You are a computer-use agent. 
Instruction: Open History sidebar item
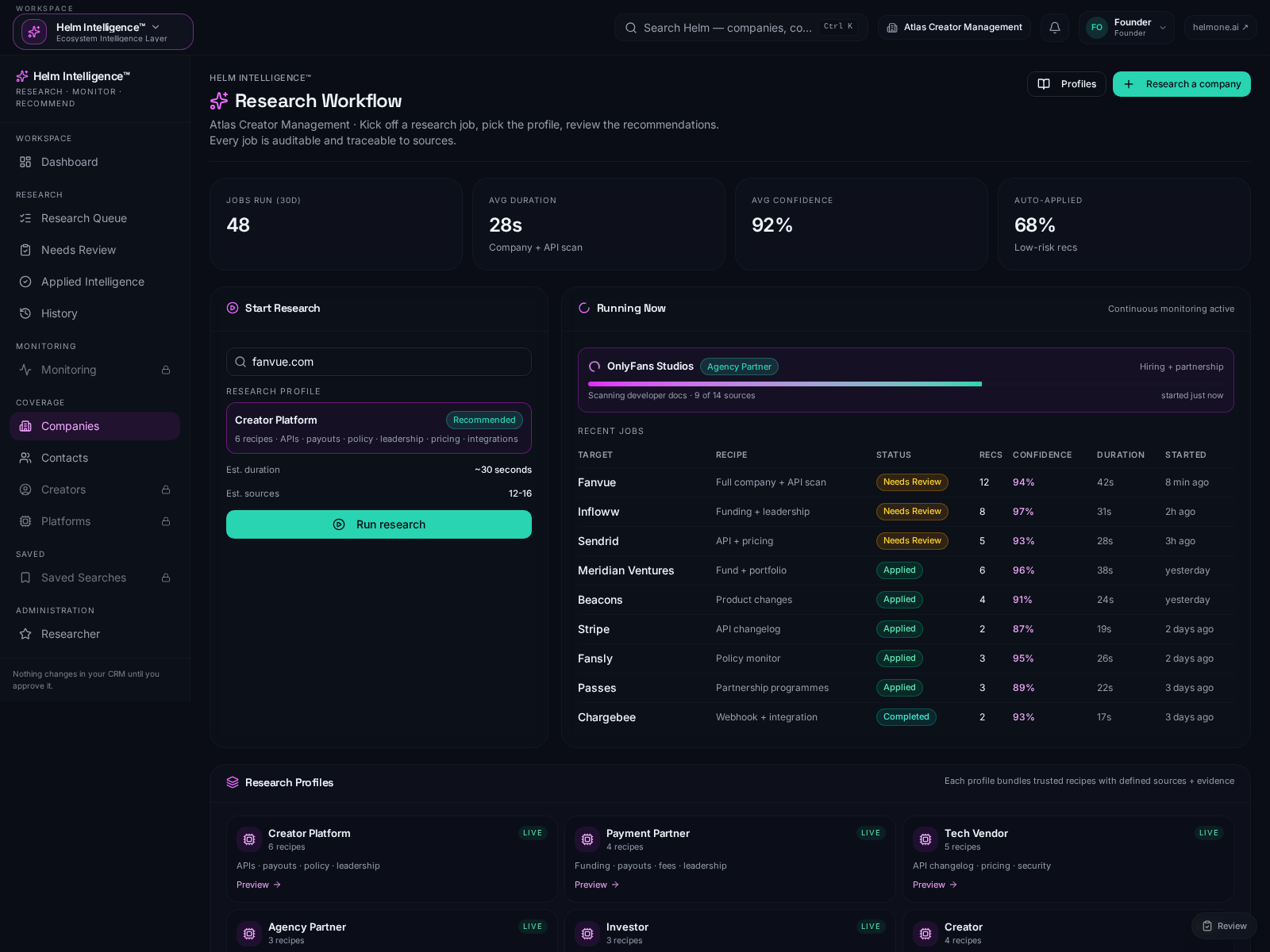pyautogui.click(x=95, y=313)
